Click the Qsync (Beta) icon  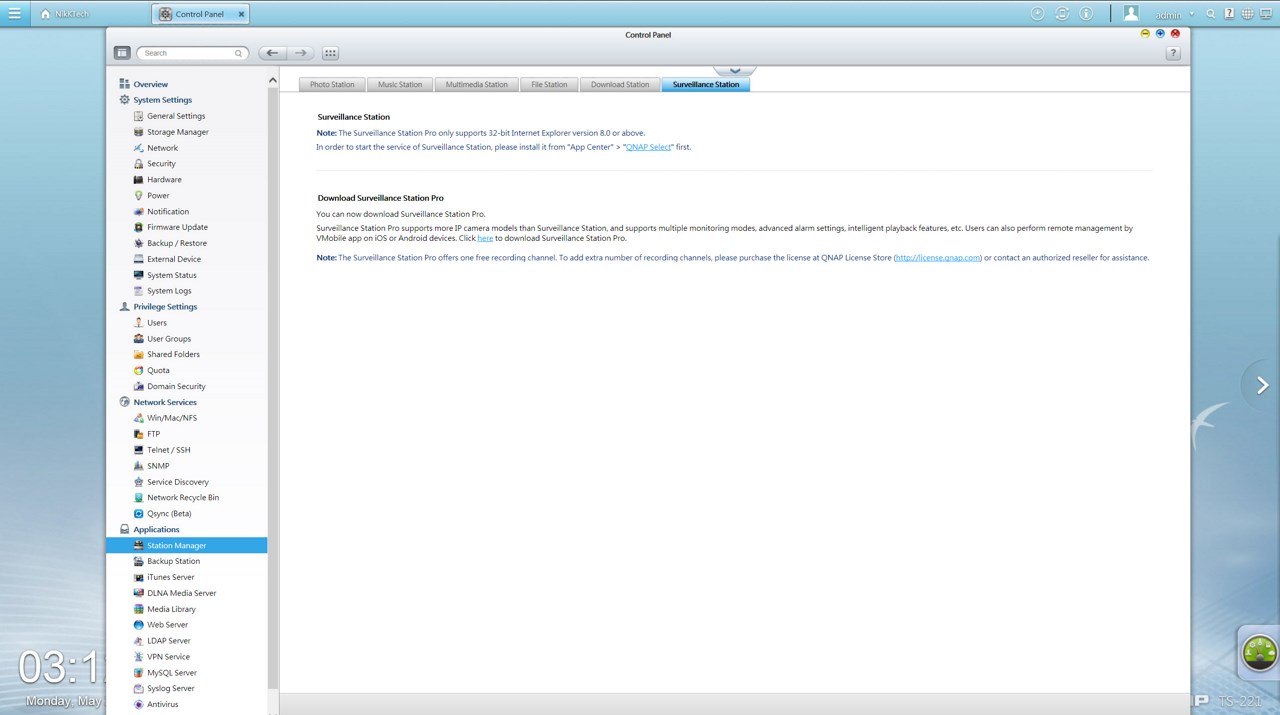(138, 513)
